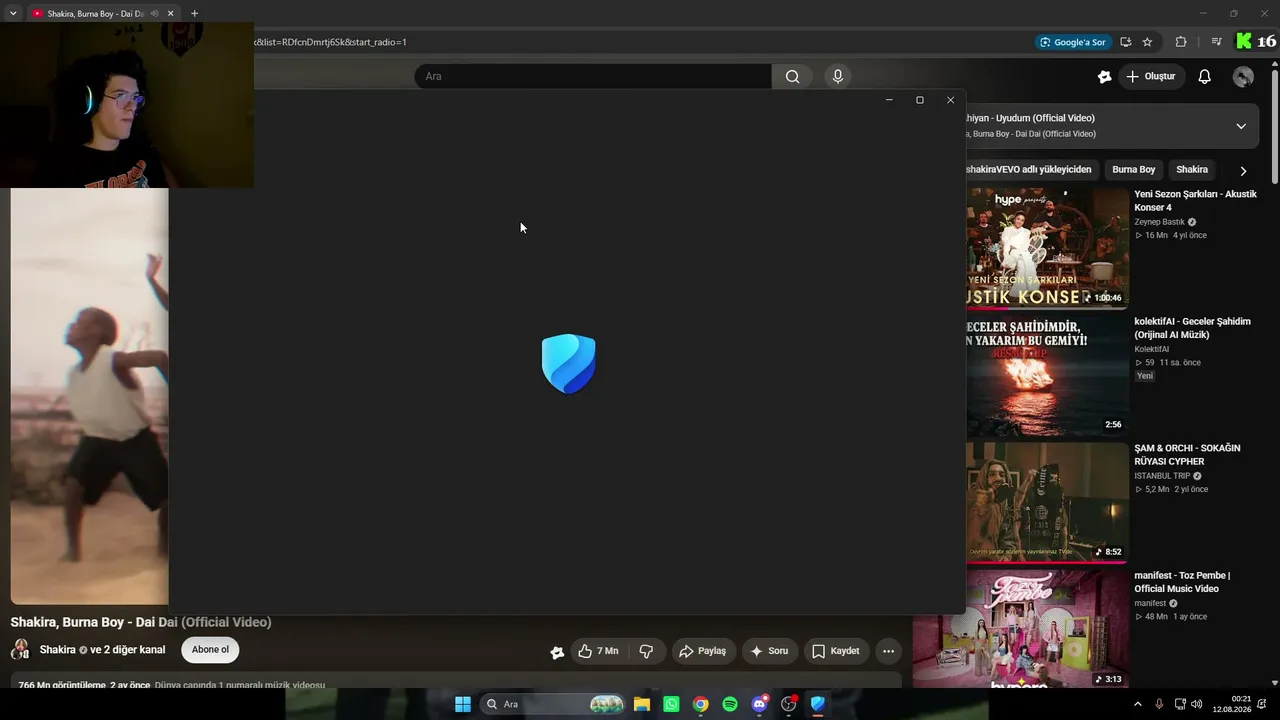Open Chrome media controls icon
Viewport: 1280px width, 720px height.
pos(1216,42)
